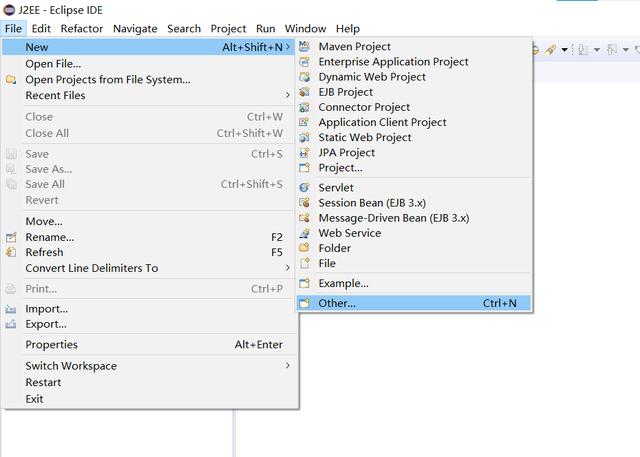Click the Dynamic Web Project icon
This screenshot has width=640, height=457.
coord(304,77)
